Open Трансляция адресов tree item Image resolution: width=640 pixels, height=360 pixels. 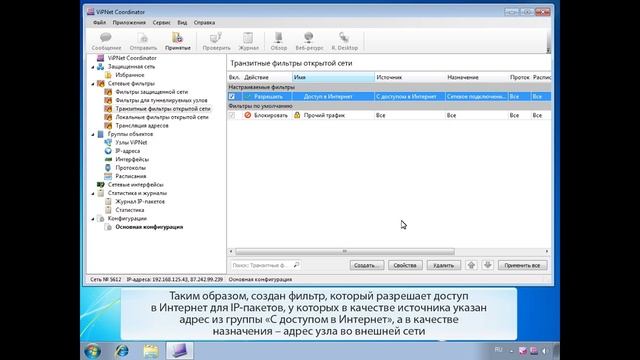tap(142, 126)
